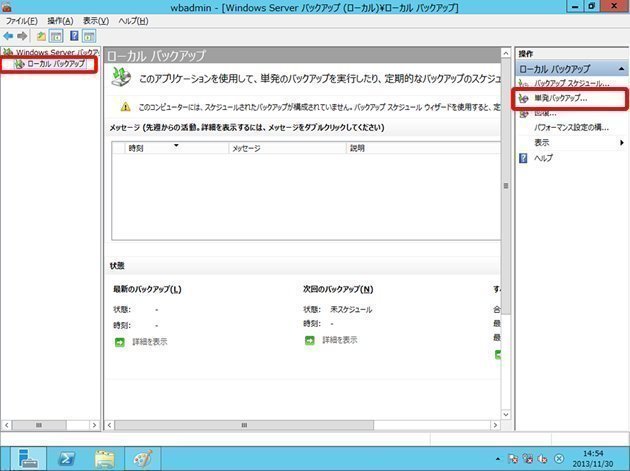Viewport: 630px width, 471px height.
Task: Open help via the toolbar question-mark icon
Action: coord(74,36)
